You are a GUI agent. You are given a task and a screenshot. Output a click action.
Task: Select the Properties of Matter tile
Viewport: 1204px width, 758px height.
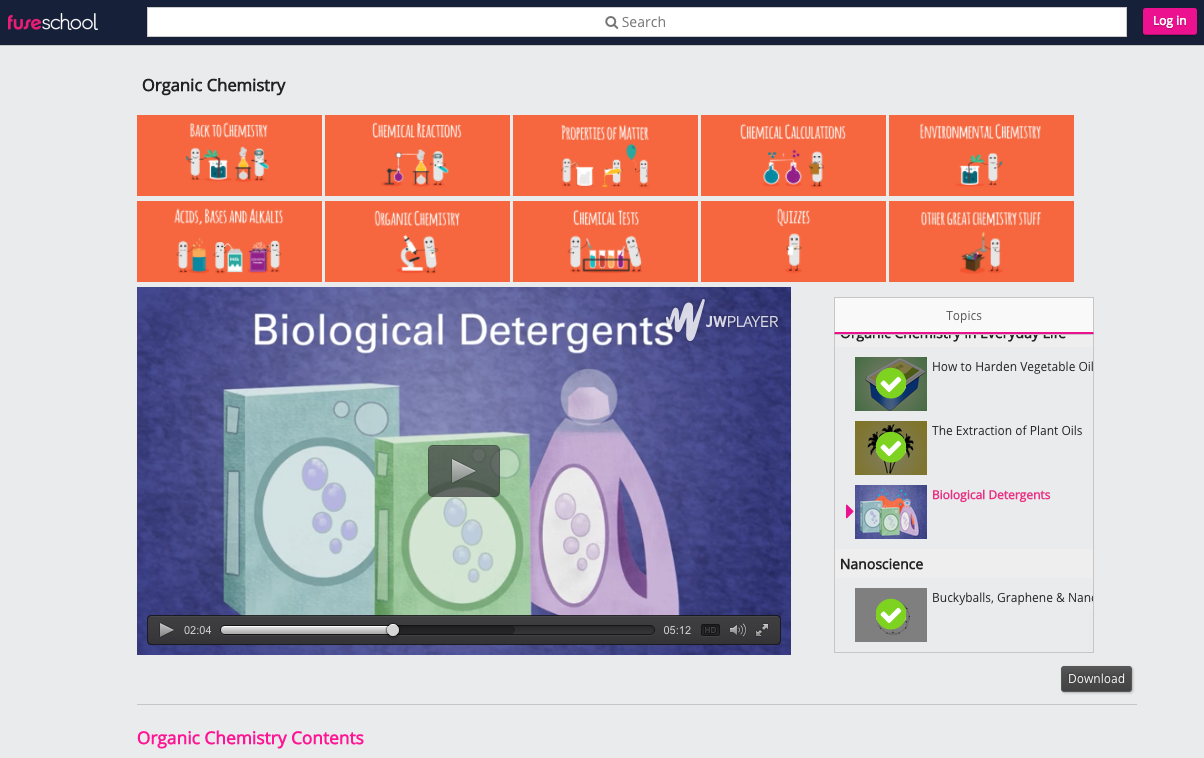605,155
